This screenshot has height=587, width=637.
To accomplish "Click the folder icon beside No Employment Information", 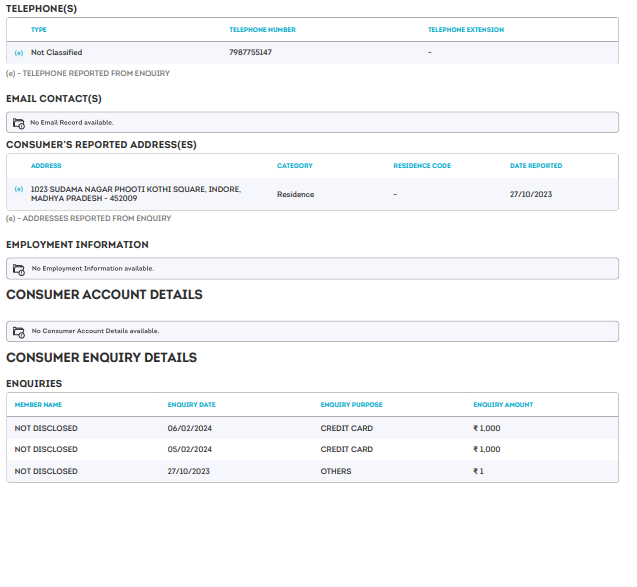I will point(18,269).
